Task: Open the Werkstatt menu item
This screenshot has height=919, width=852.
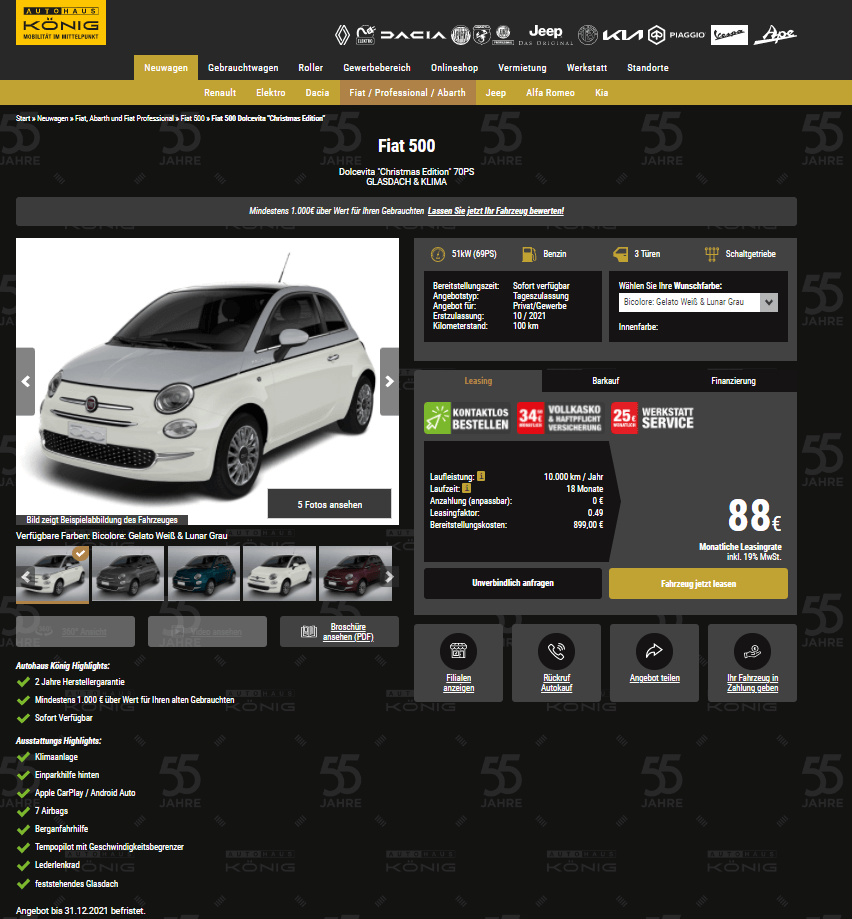Action: tap(587, 67)
